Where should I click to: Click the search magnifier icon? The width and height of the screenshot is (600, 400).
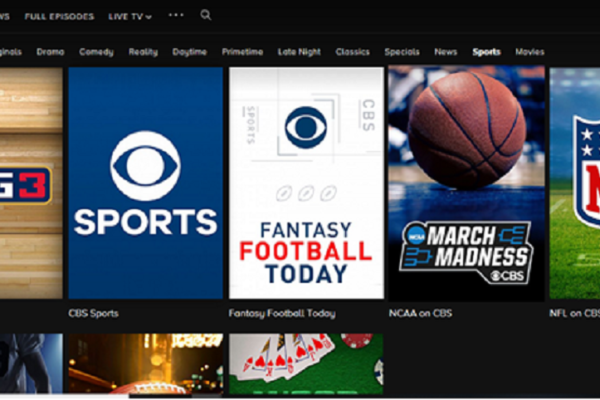[206, 15]
